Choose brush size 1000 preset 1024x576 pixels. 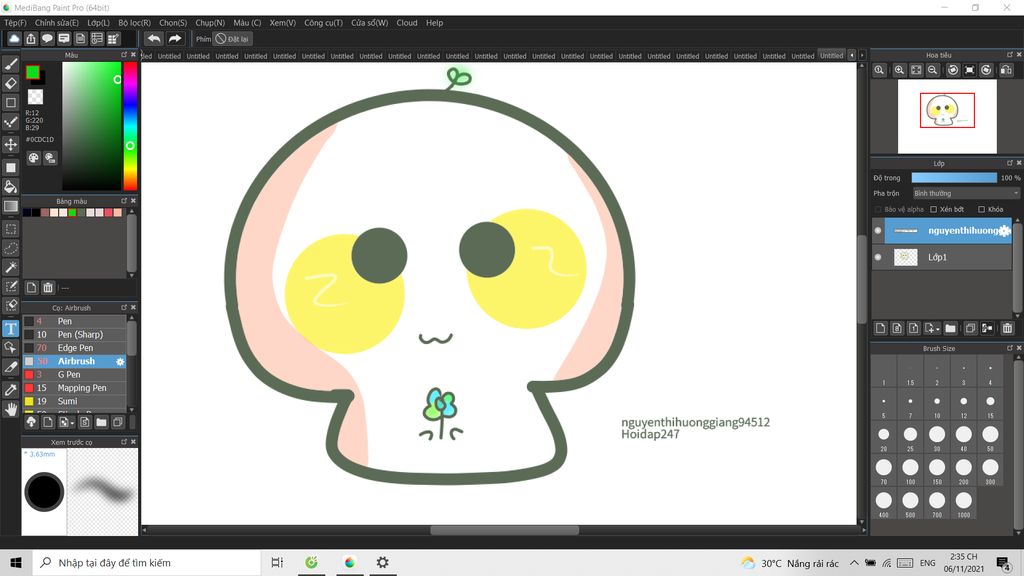(x=964, y=504)
